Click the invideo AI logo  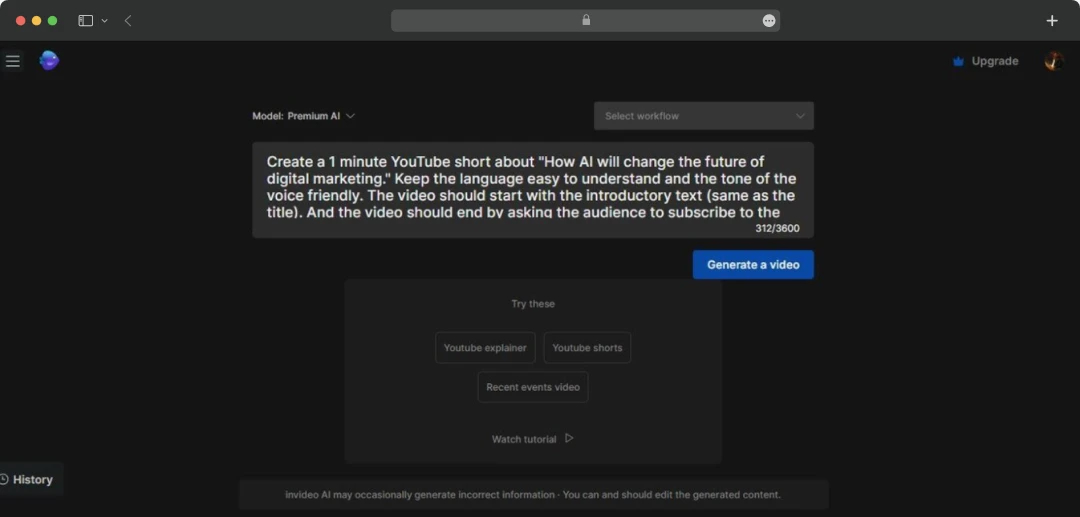point(49,61)
